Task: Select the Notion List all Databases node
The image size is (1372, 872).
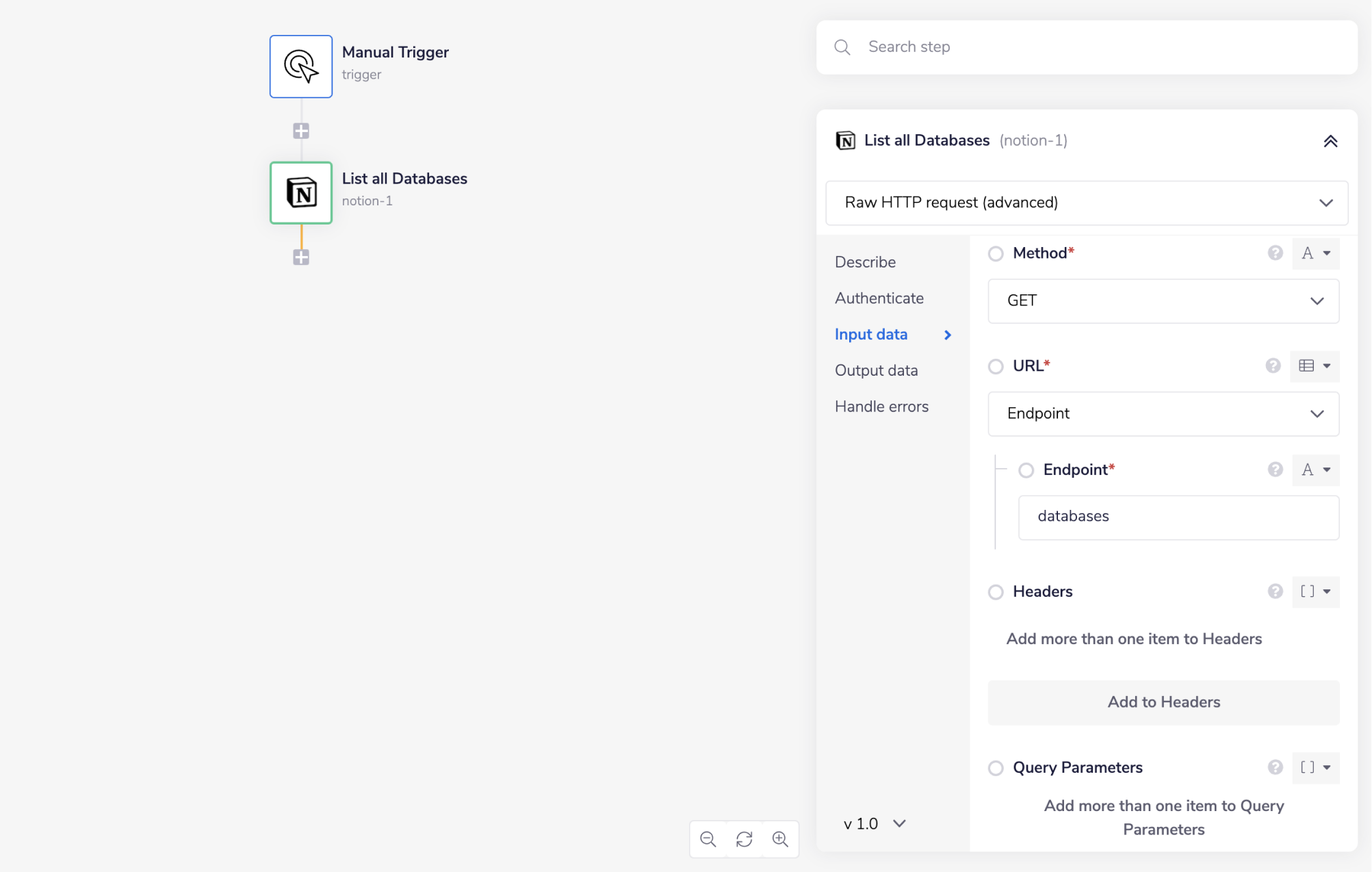Action: [x=300, y=192]
